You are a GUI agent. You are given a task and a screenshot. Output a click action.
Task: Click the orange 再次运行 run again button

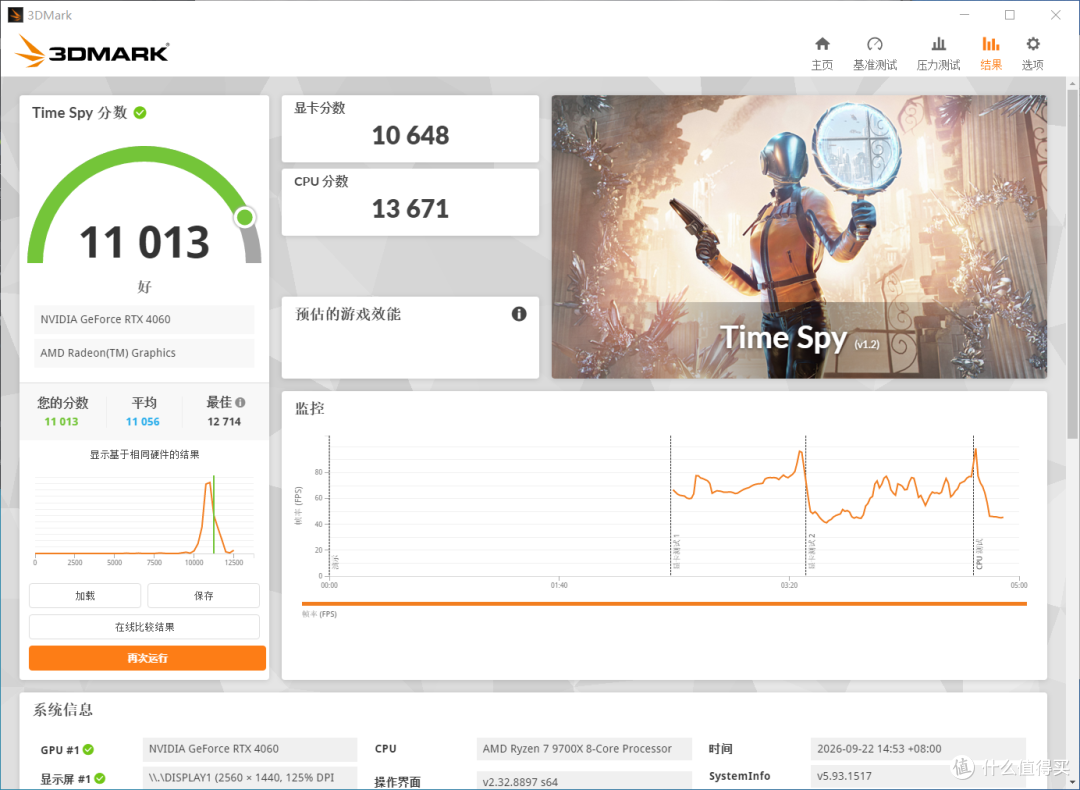[147, 658]
